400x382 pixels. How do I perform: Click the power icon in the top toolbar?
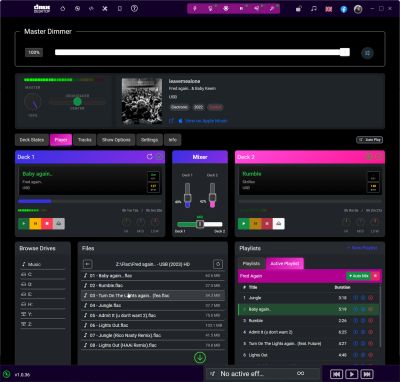(63, 9)
